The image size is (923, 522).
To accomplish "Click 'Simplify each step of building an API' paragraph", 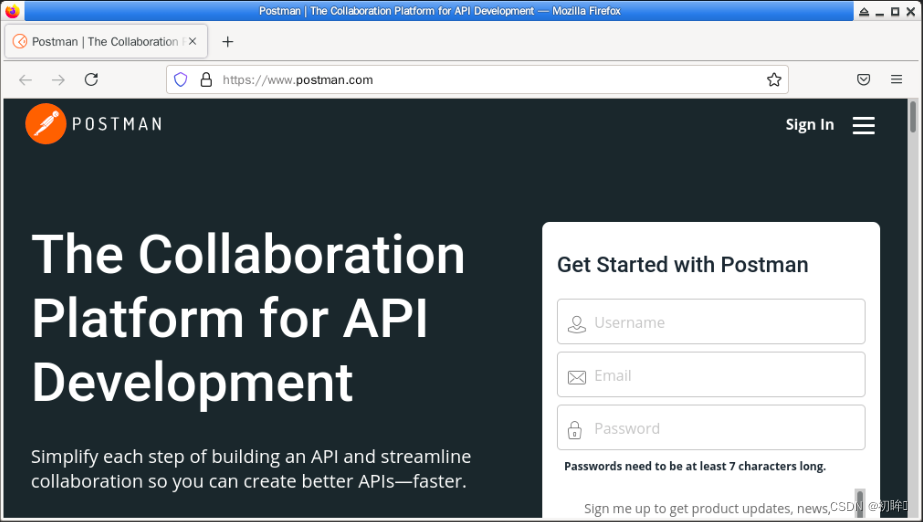I will tap(251, 469).
